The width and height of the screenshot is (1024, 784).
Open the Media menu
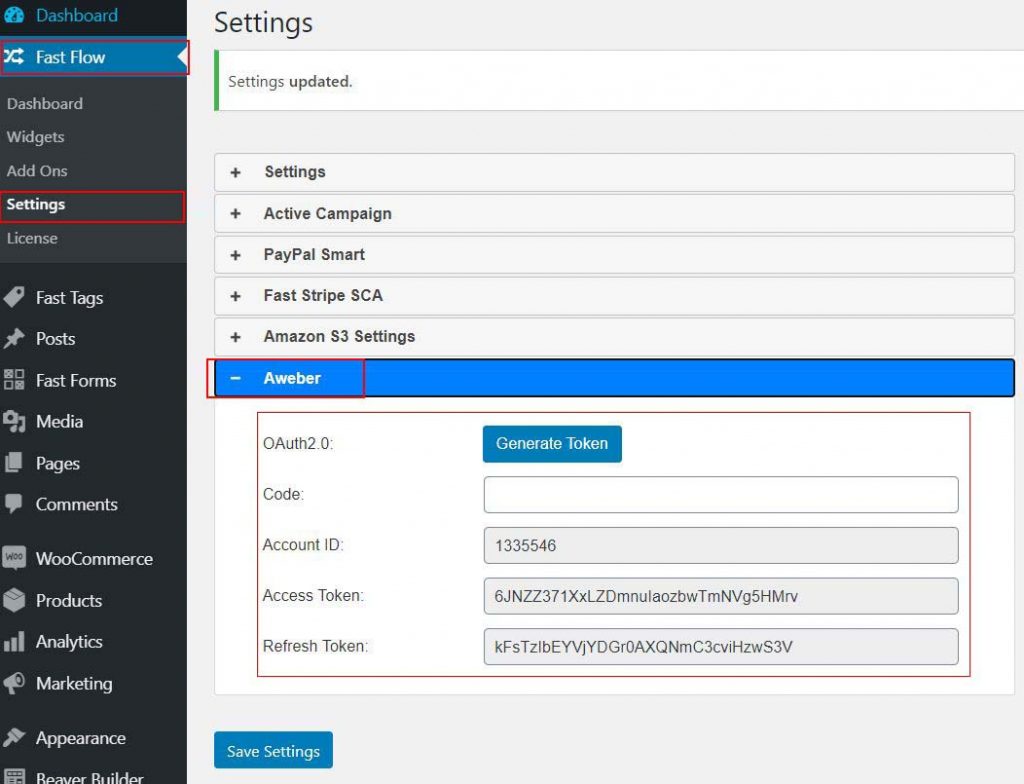59,421
